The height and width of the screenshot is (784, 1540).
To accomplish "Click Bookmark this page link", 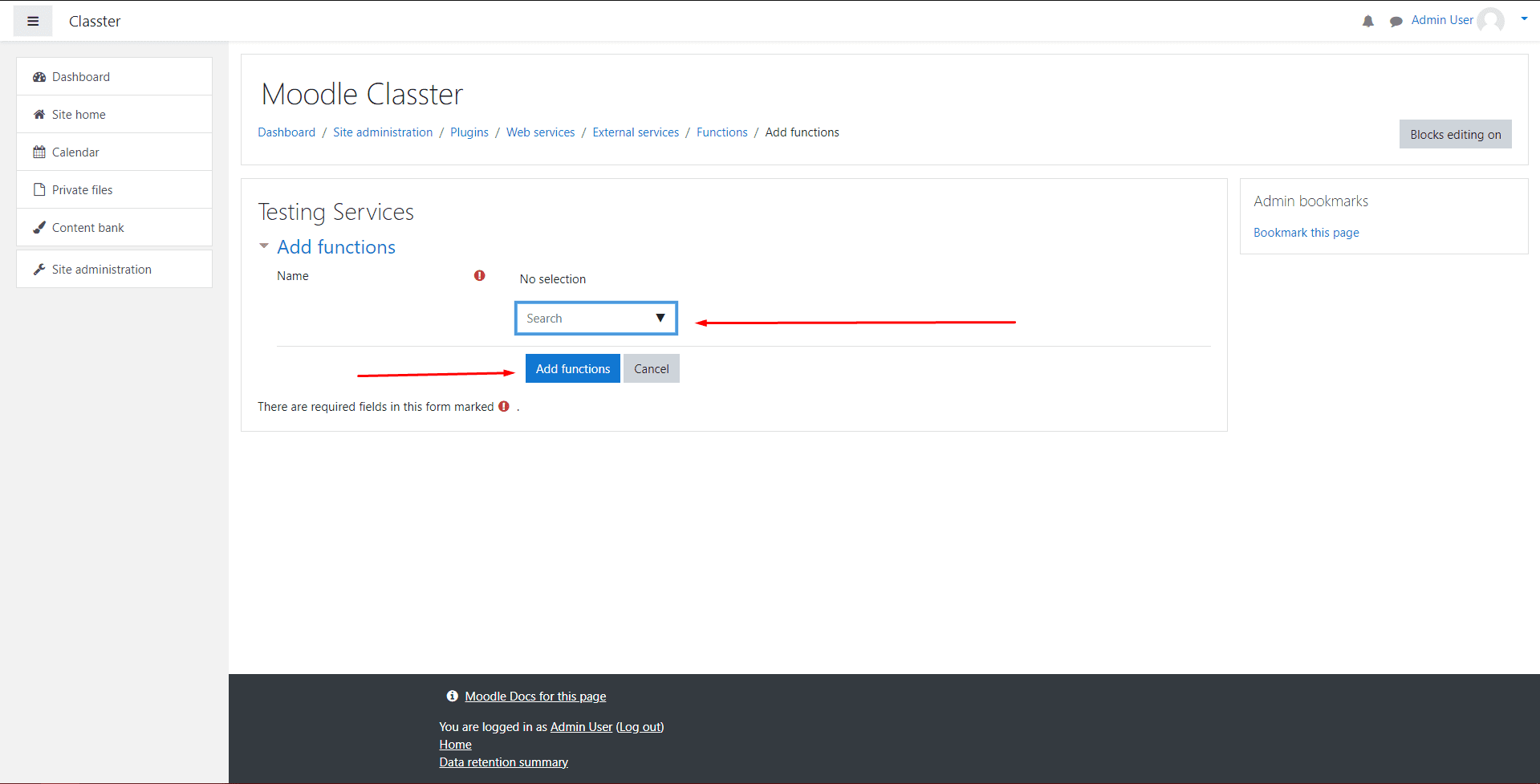I will (1306, 233).
